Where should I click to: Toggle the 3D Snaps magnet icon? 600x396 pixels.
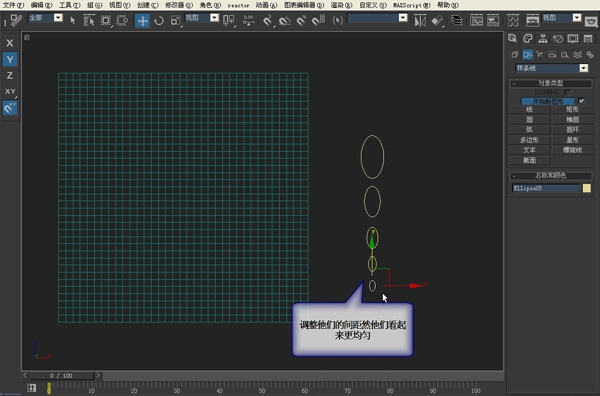(x=267, y=20)
